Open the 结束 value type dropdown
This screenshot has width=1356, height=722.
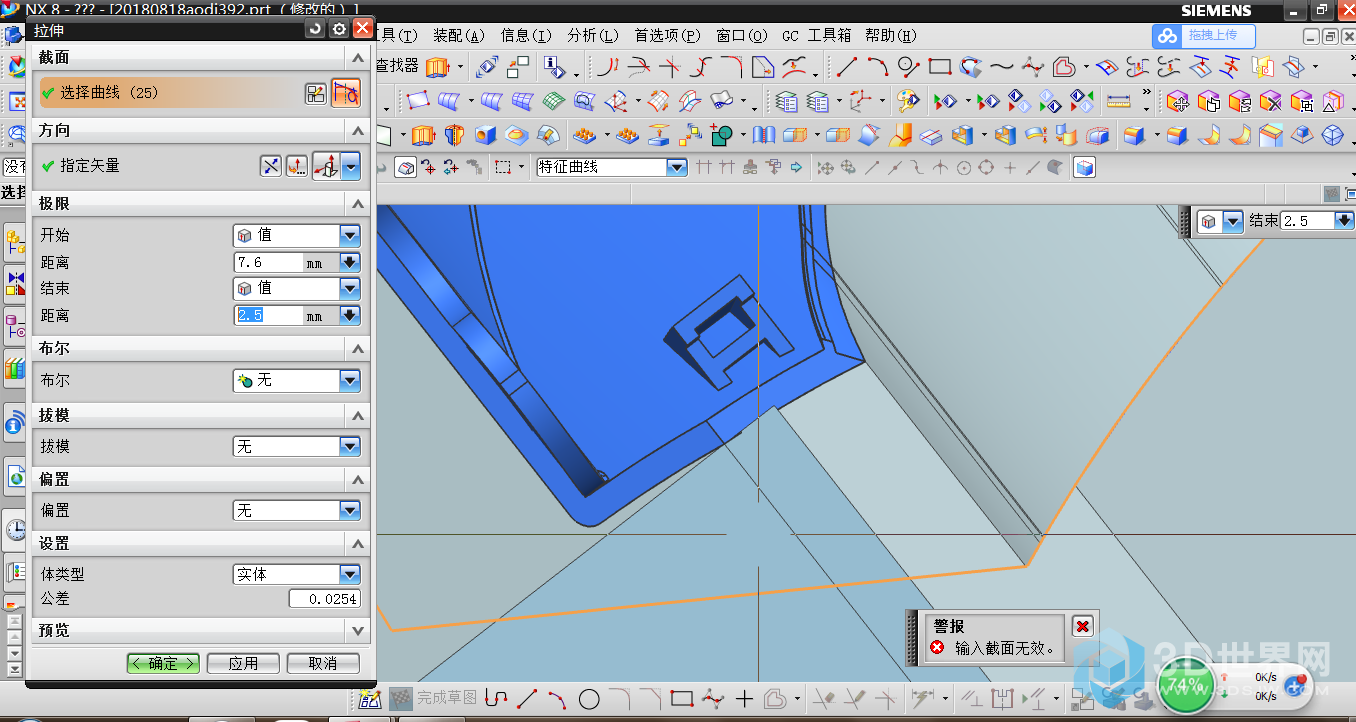[296, 288]
